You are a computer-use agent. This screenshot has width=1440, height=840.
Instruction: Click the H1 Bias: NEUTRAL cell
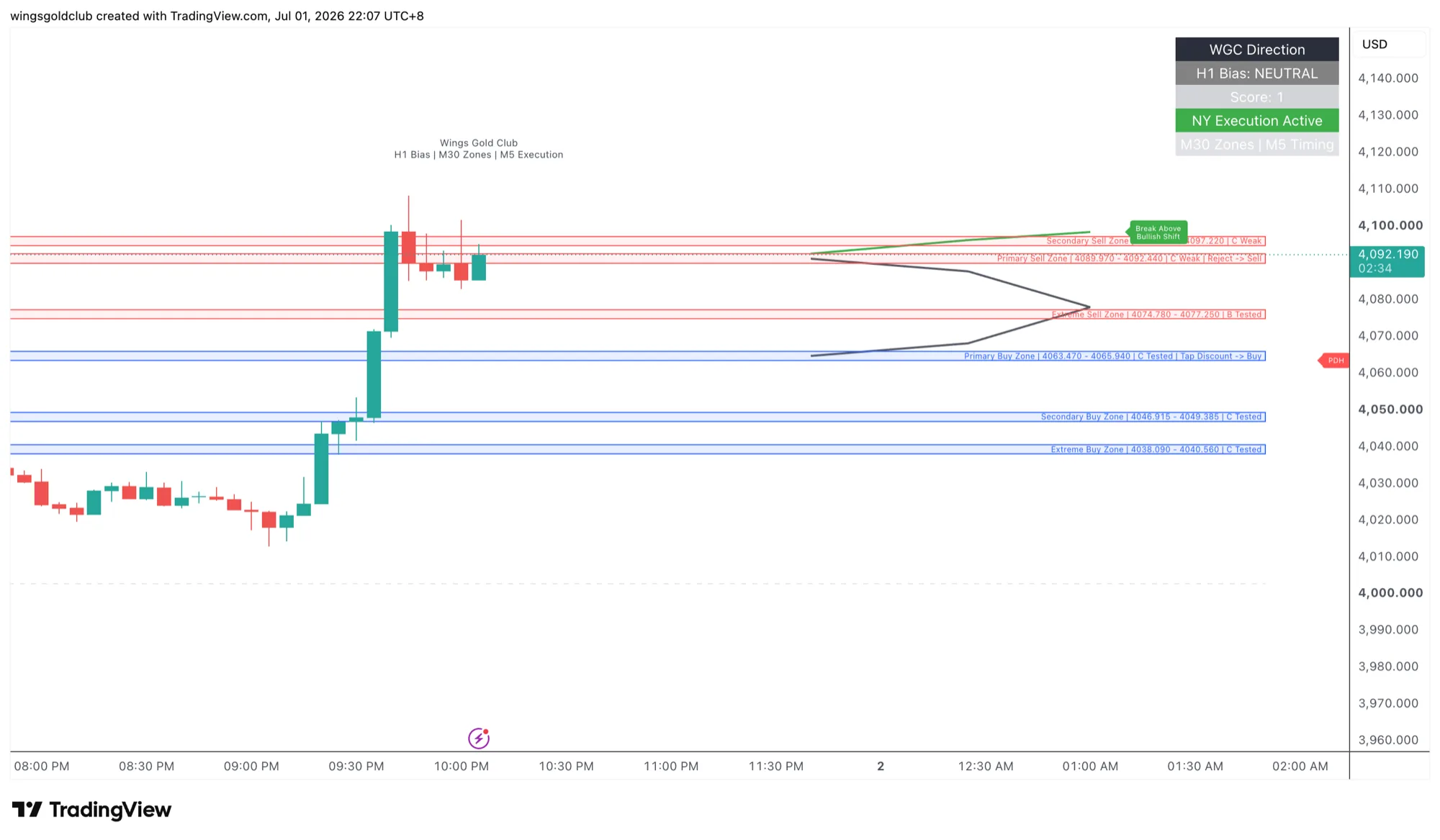tap(1257, 73)
